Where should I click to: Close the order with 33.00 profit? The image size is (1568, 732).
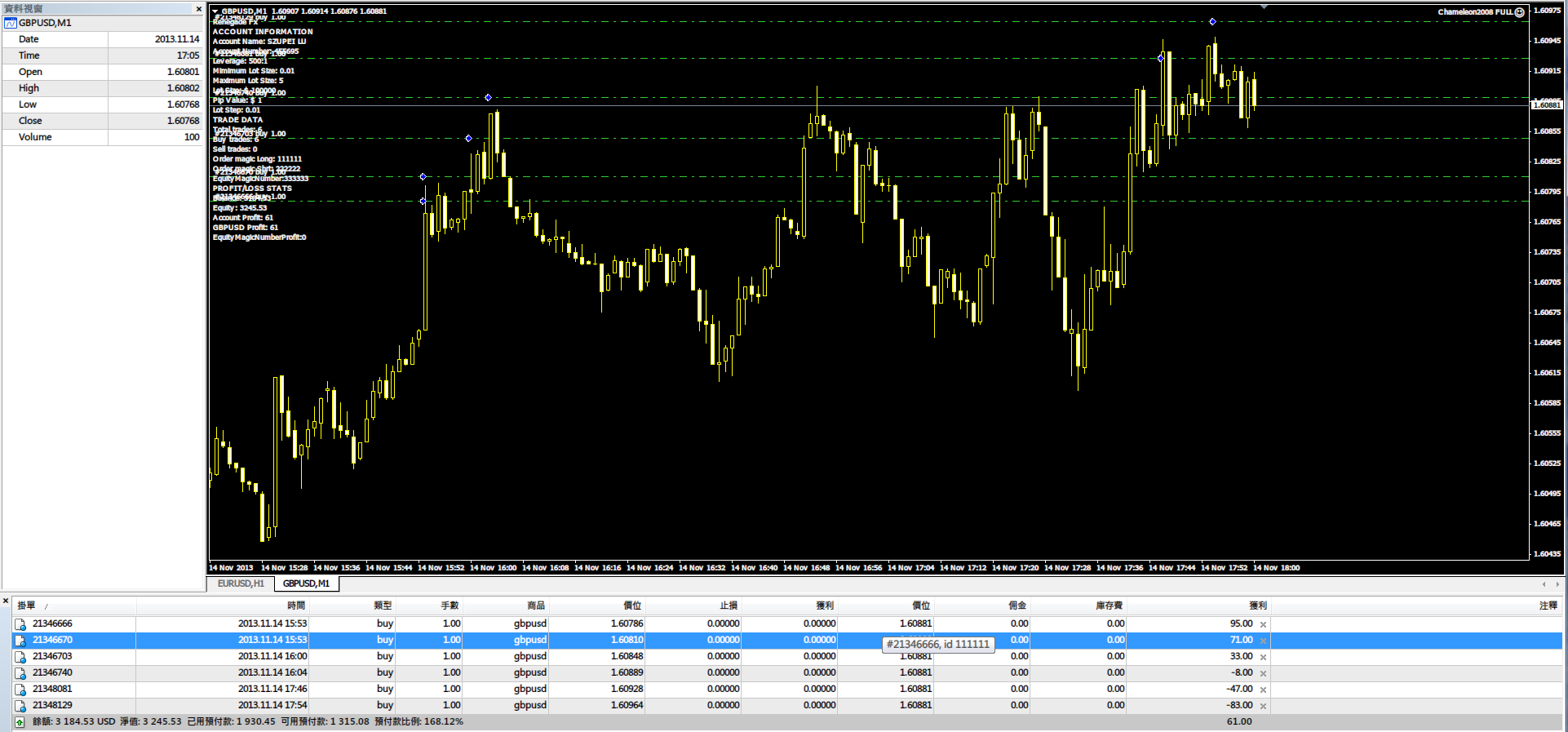click(x=1263, y=657)
